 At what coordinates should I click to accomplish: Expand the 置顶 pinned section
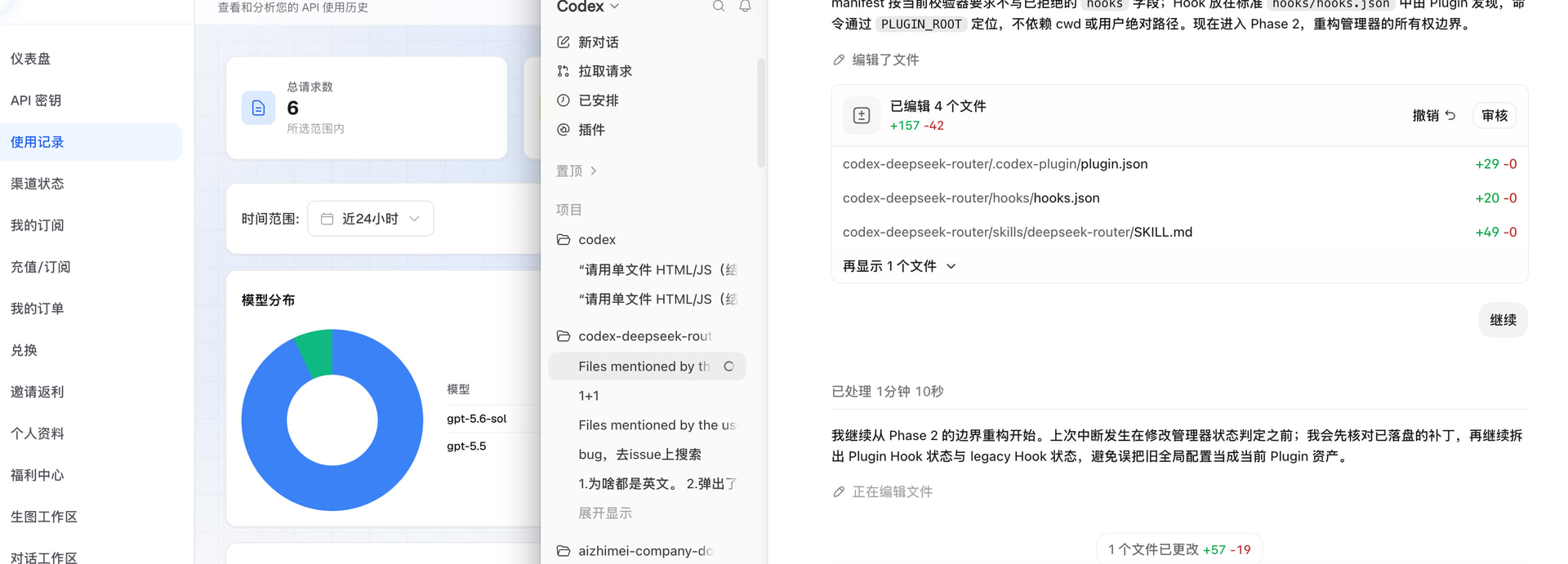click(x=577, y=171)
